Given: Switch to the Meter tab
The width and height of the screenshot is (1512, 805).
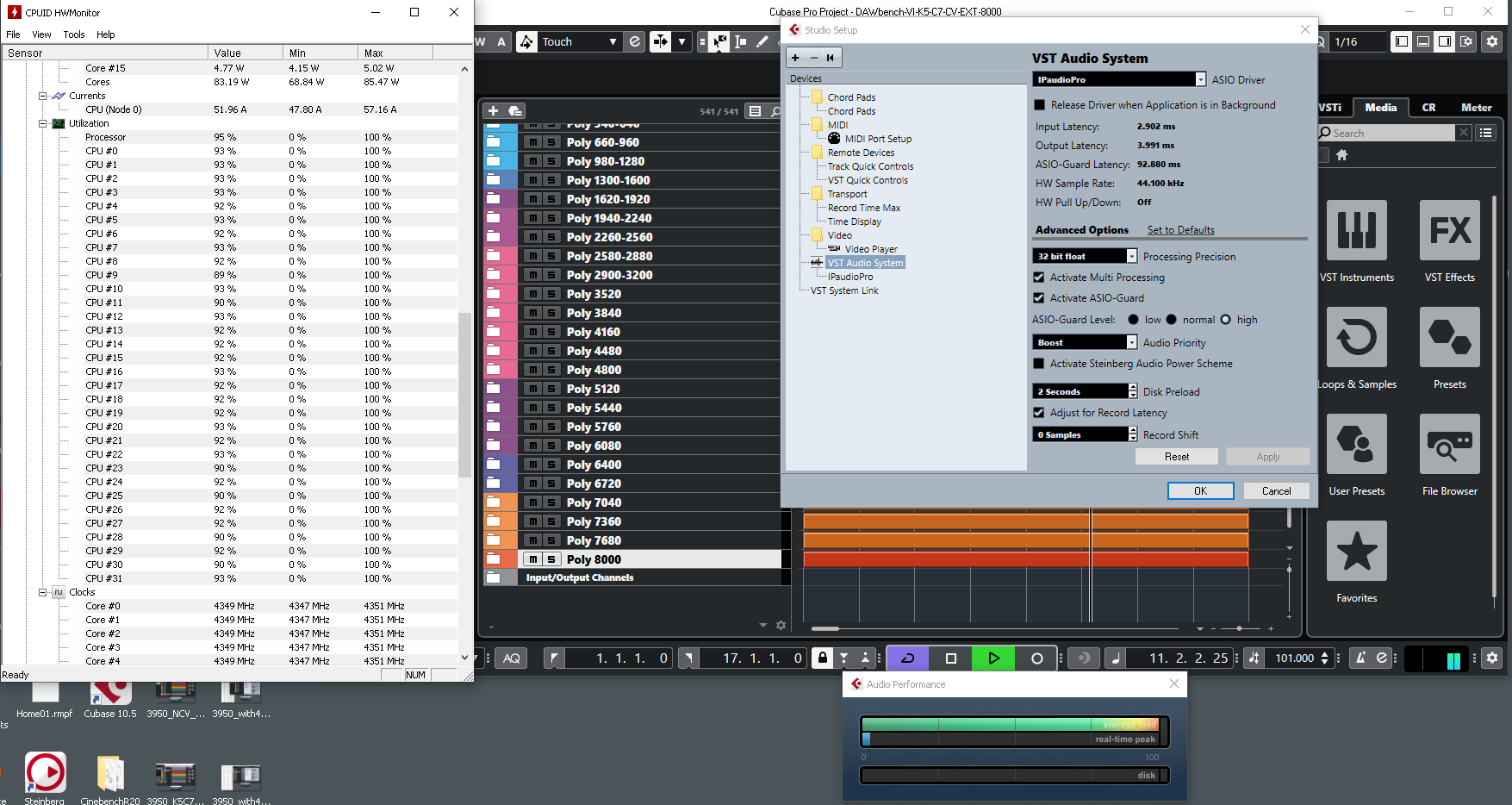Looking at the screenshot, I should (1477, 108).
